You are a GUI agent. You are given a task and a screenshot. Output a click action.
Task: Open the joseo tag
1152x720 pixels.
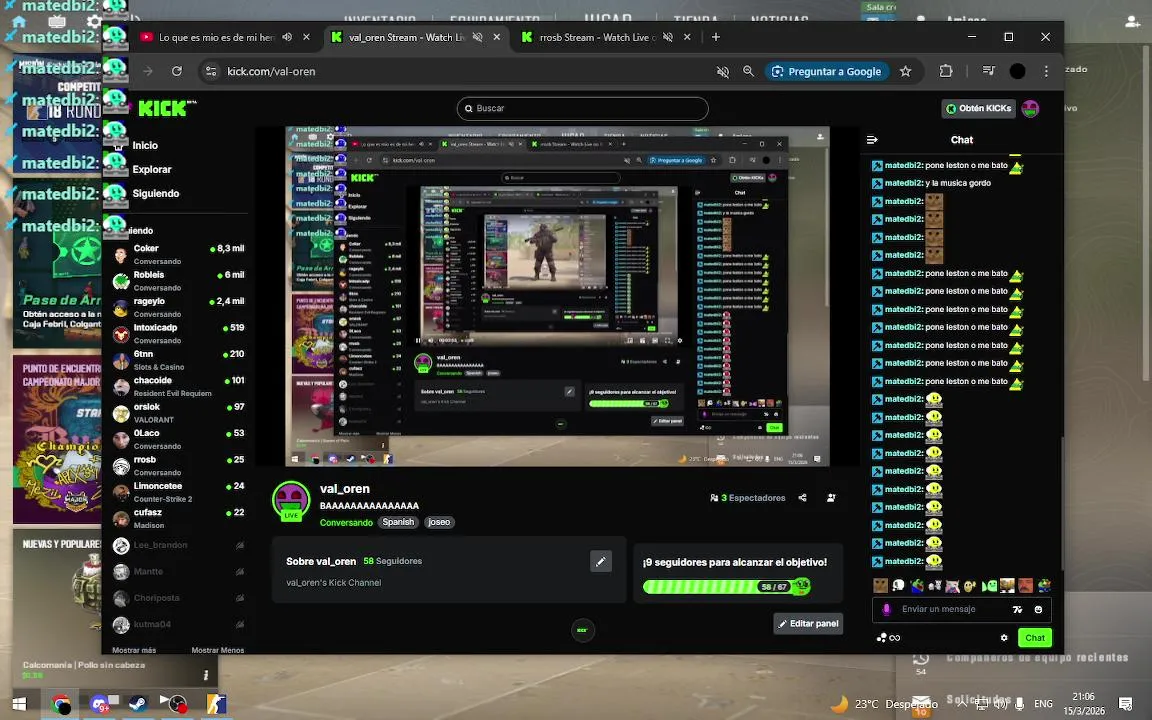[x=439, y=522]
